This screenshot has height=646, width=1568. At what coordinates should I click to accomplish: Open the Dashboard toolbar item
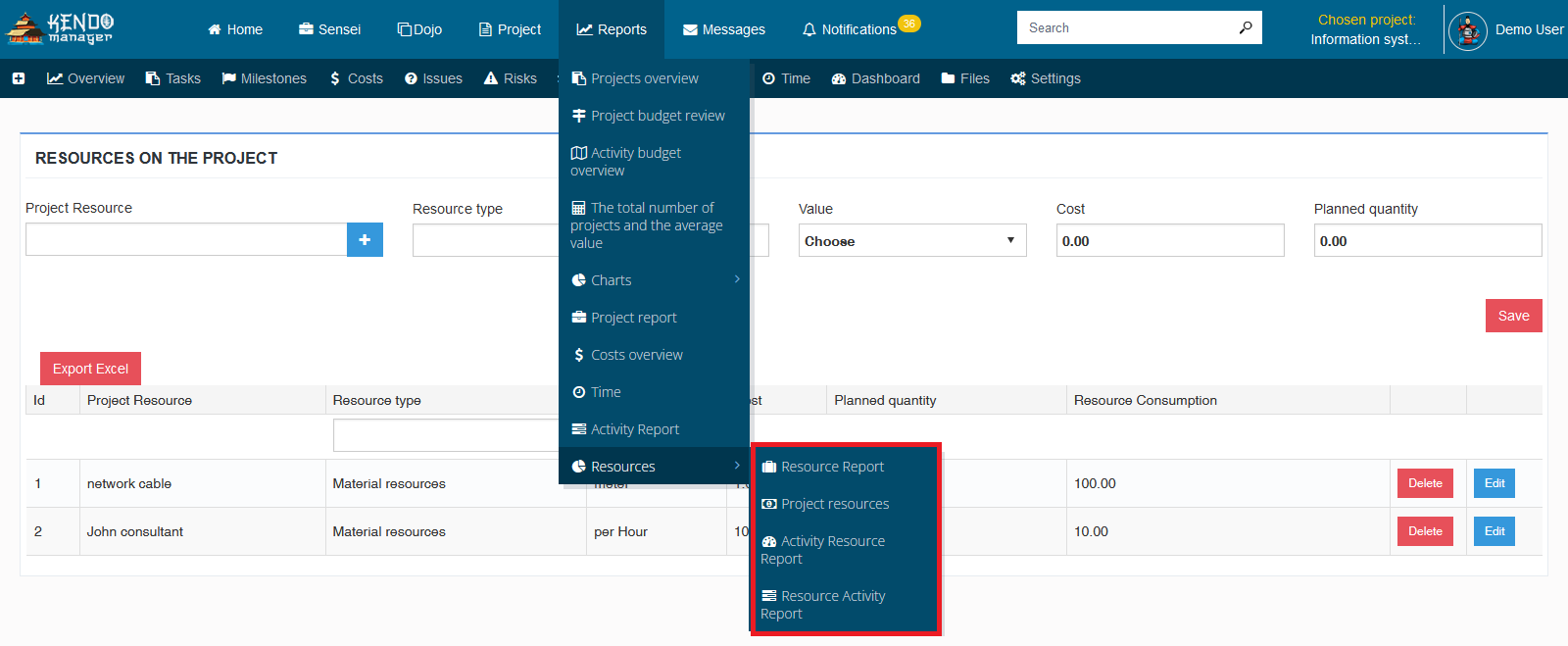(x=875, y=78)
